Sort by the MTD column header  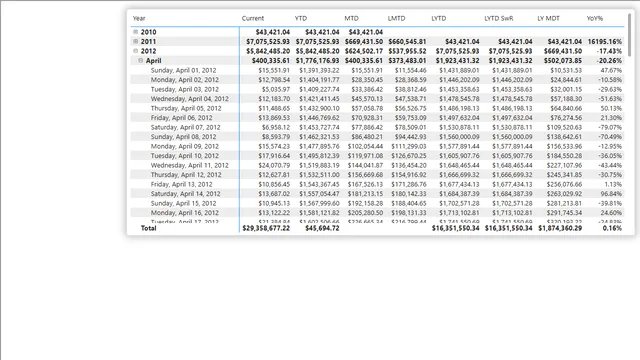[351, 18]
